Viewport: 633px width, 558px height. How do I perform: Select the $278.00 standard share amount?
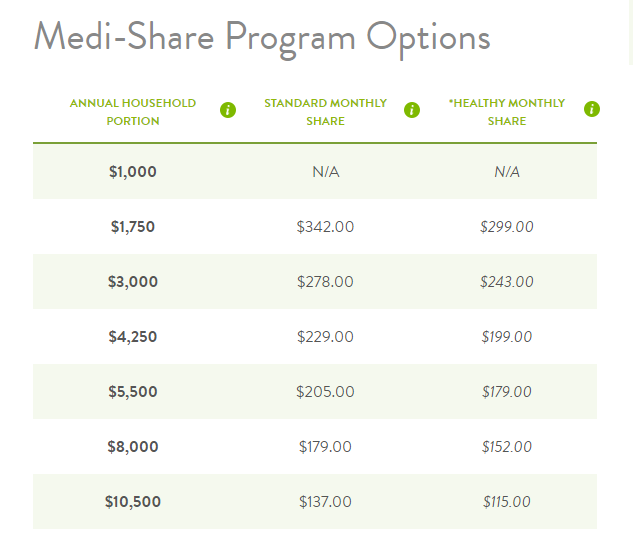[325, 282]
